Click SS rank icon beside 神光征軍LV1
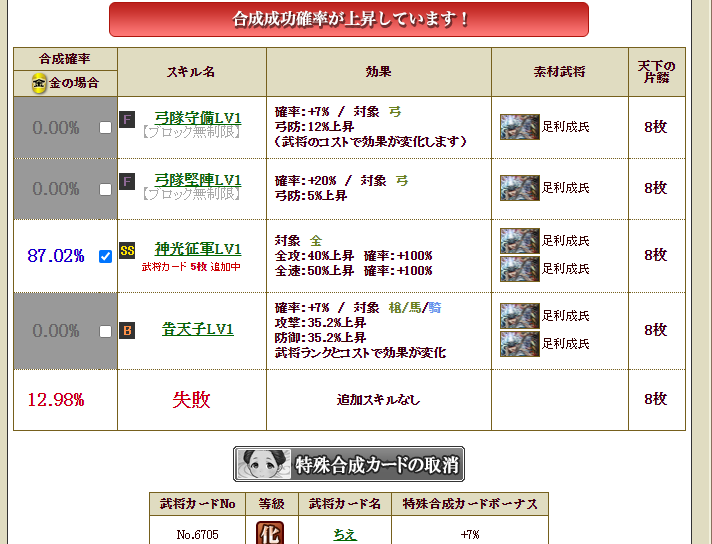Image resolution: width=712 pixels, height=544 pixels. coord(127,250)
